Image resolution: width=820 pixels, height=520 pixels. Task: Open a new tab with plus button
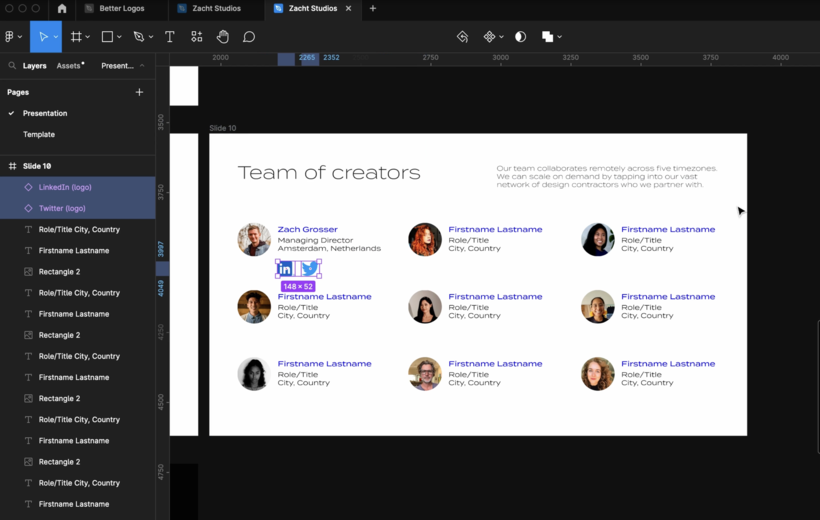click(373, 8)
